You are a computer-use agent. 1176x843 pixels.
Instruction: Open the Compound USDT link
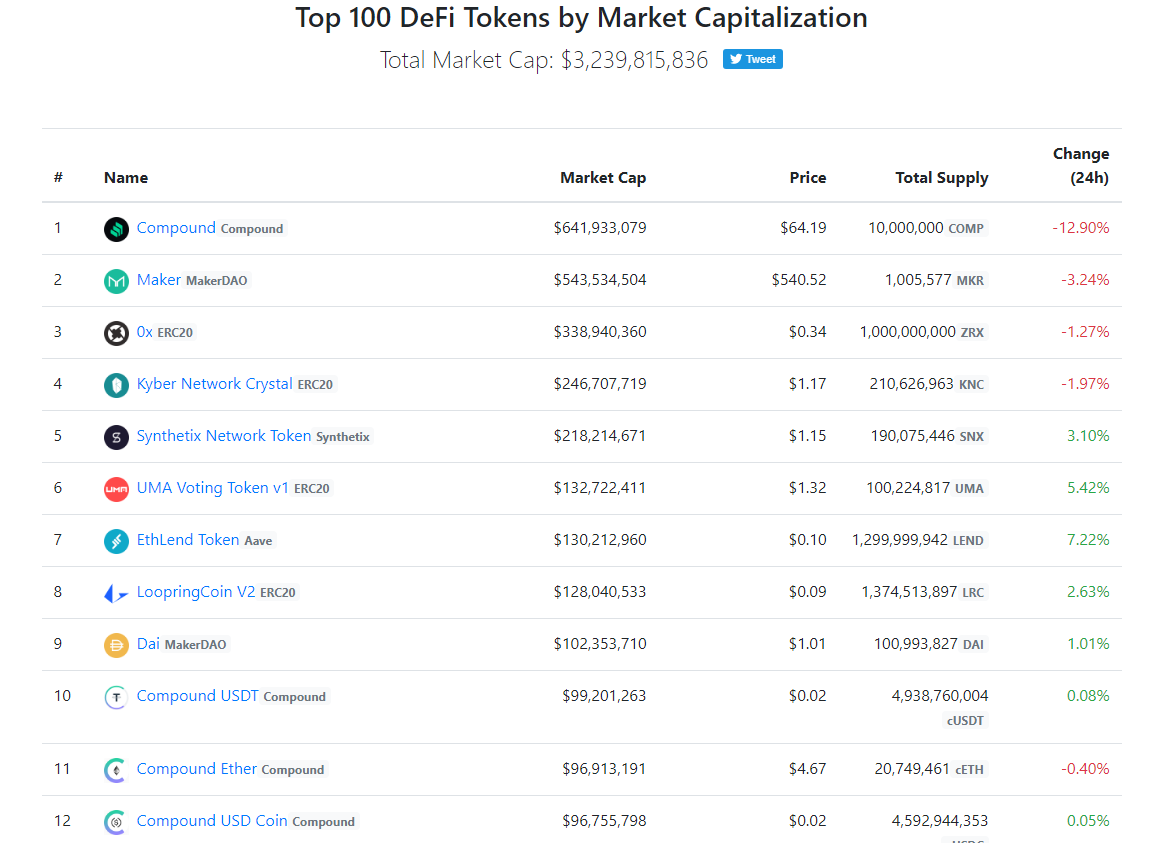point(198,696)
